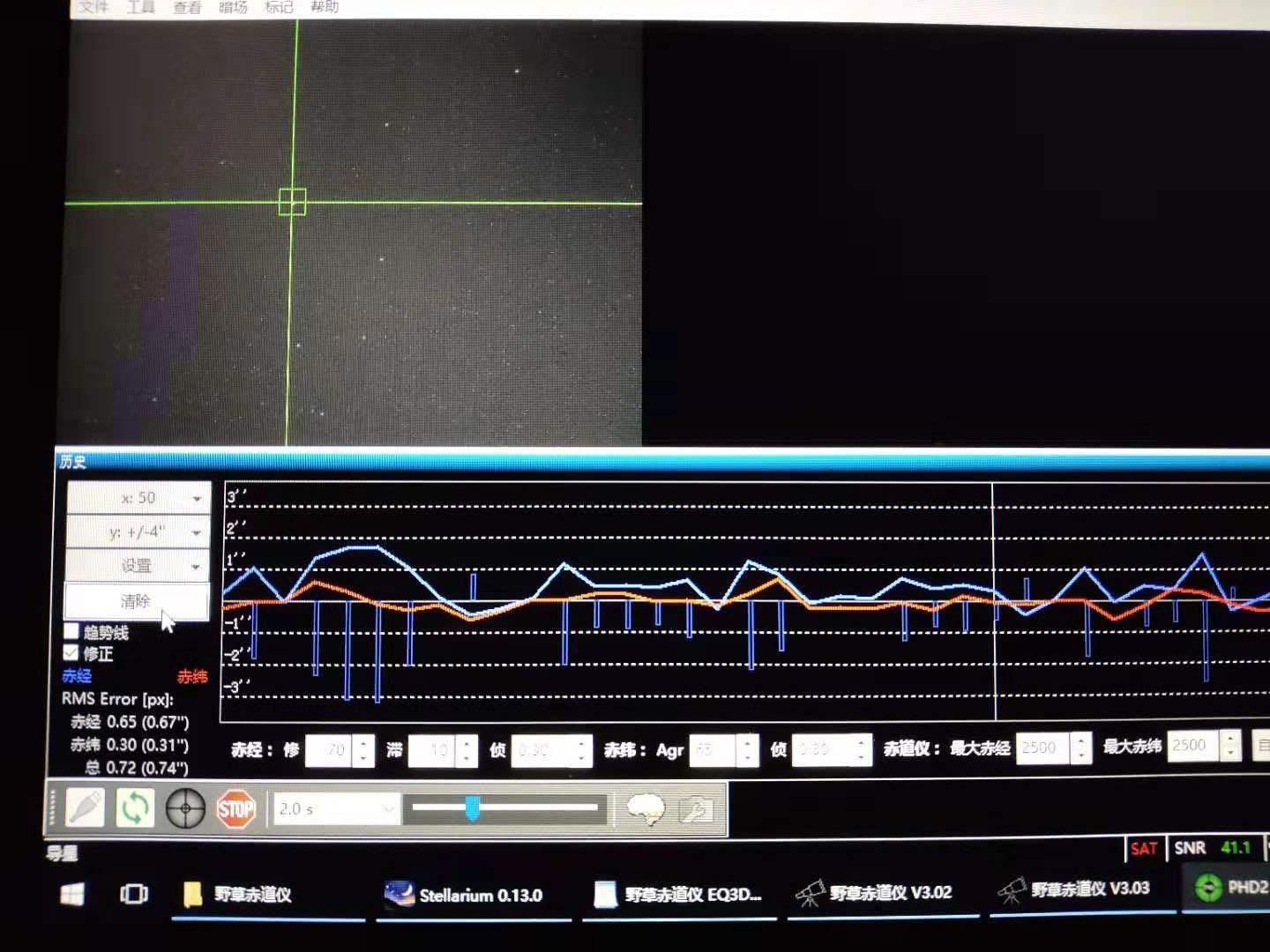The image size is (1270, 952).
Task: Adjust the screen gamma slider handle
Action: tap(473, 807)
